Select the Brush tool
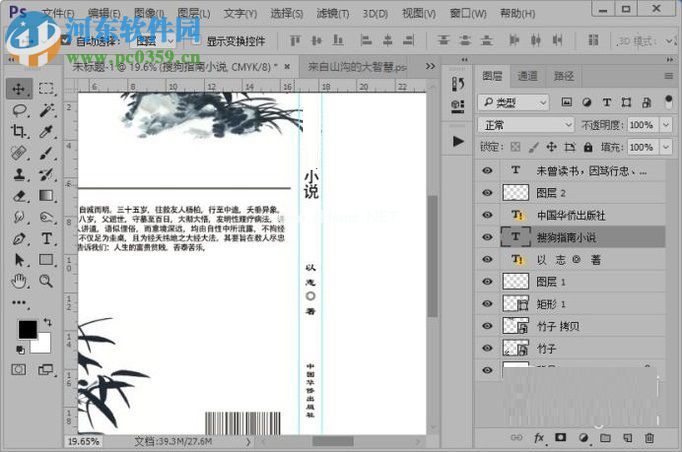 coord(46,153)
